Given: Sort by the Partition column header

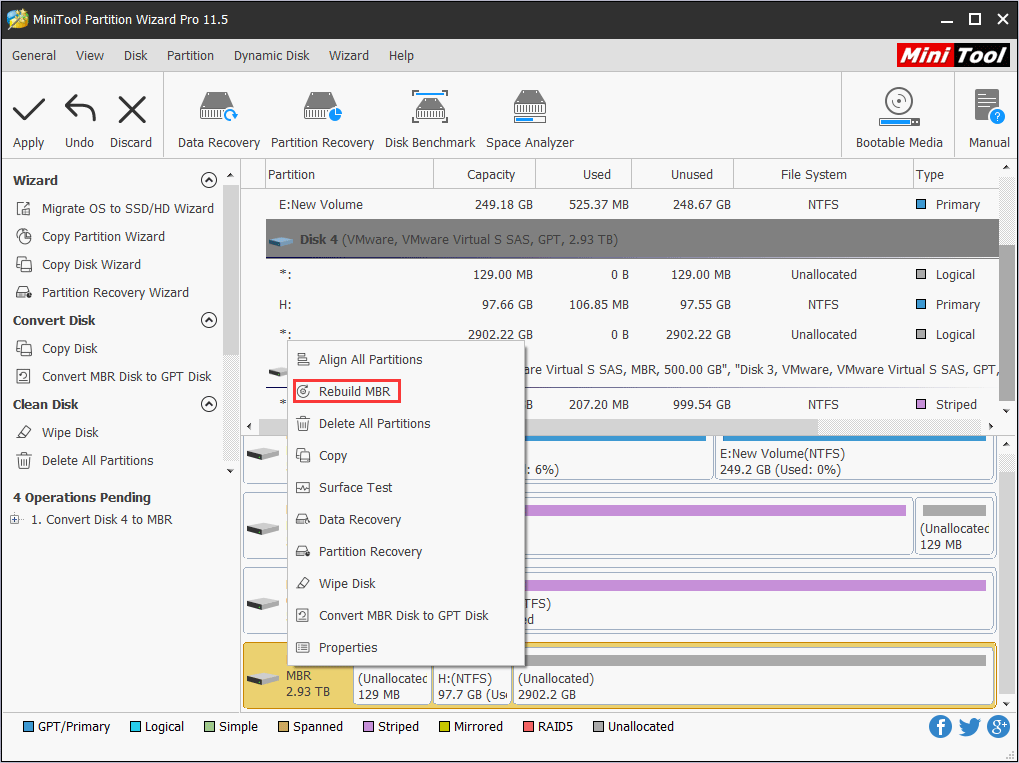Looking at the screenshot, I should point(350,174).
